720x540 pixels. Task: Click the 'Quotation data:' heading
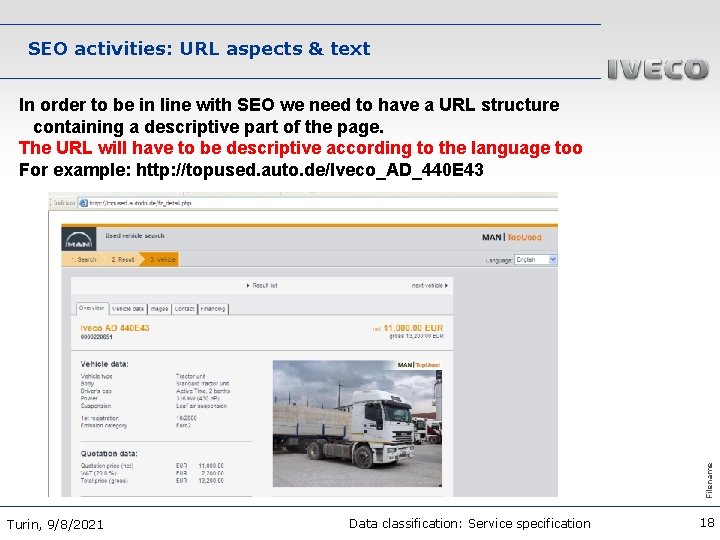coord(109,454)
